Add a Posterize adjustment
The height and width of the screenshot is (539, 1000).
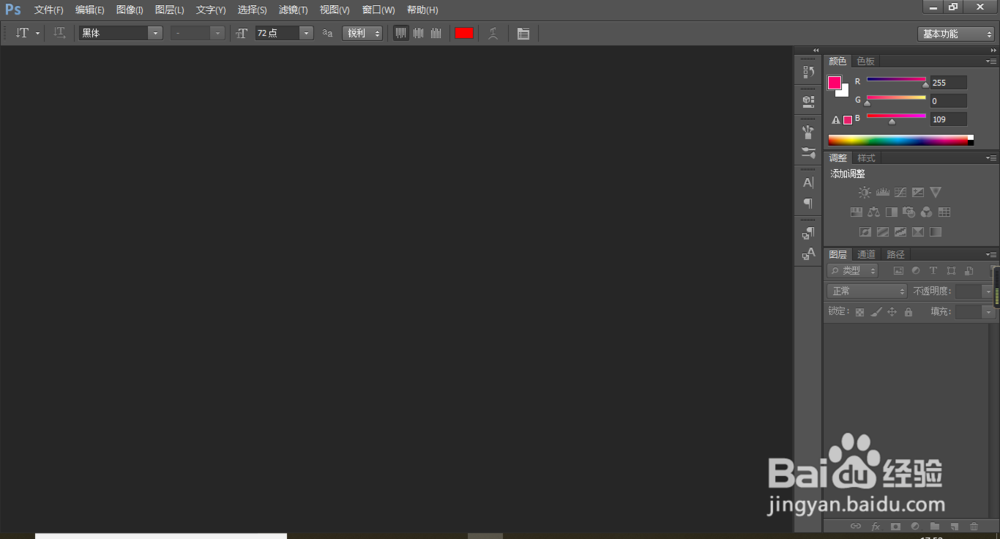pyautogui.click(x=883, y=232)
